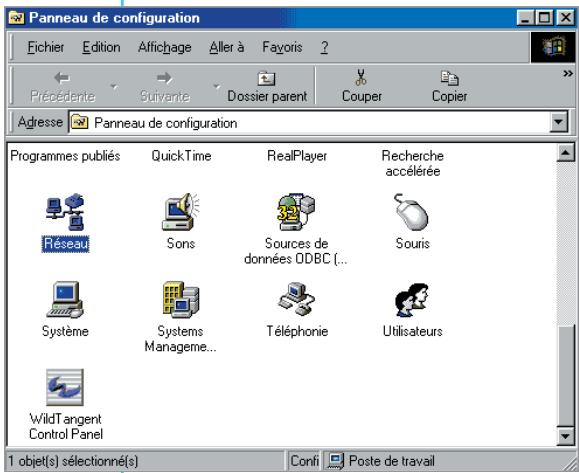This screenshot has width=579, height=473.
Task: Close the Panneau de configuration window
Action: click(x=565, y=18)
